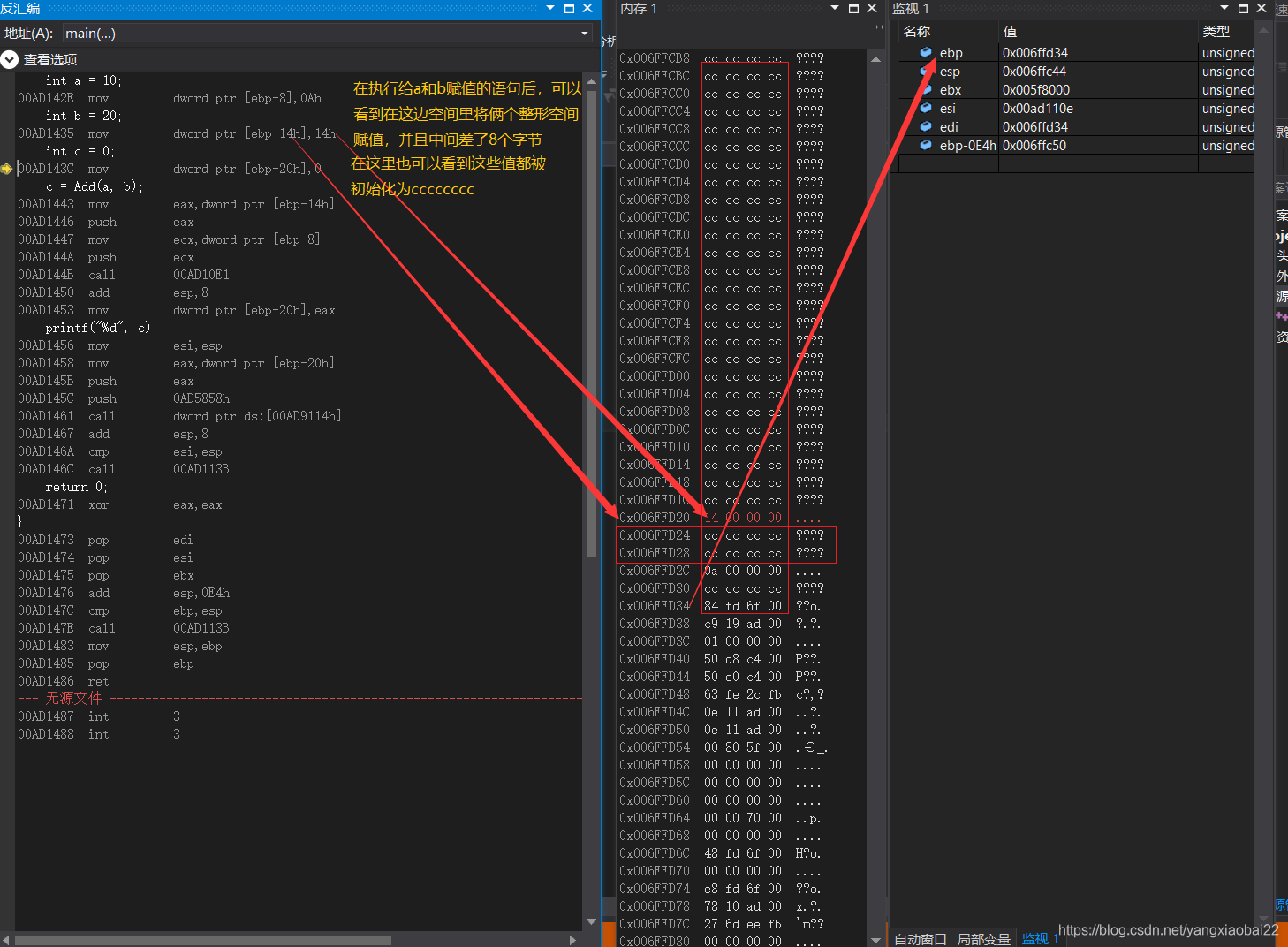1288x947 pixels.
Task: Collapse the 查看选项 options chevron
Action: click(10, 59)
